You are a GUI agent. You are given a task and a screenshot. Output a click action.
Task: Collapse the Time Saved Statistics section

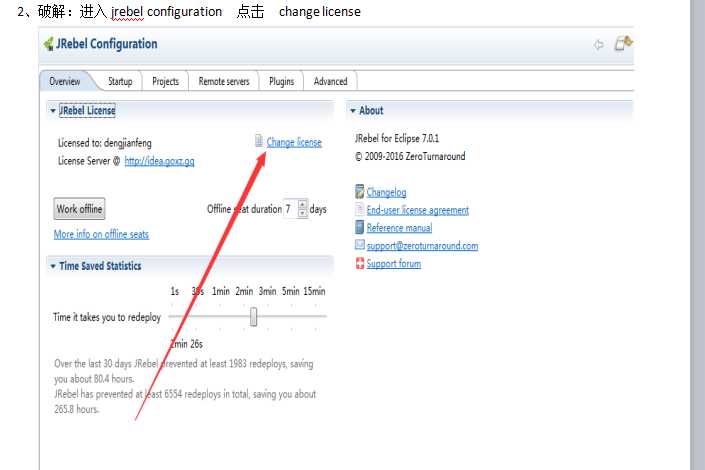53,266
